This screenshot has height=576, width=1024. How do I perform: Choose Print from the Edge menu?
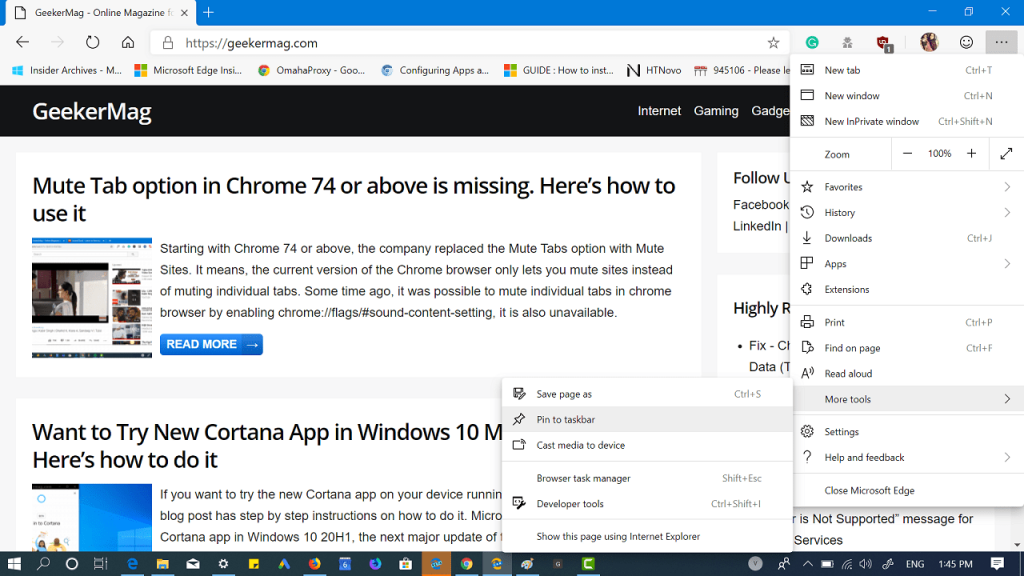(907, 323)
